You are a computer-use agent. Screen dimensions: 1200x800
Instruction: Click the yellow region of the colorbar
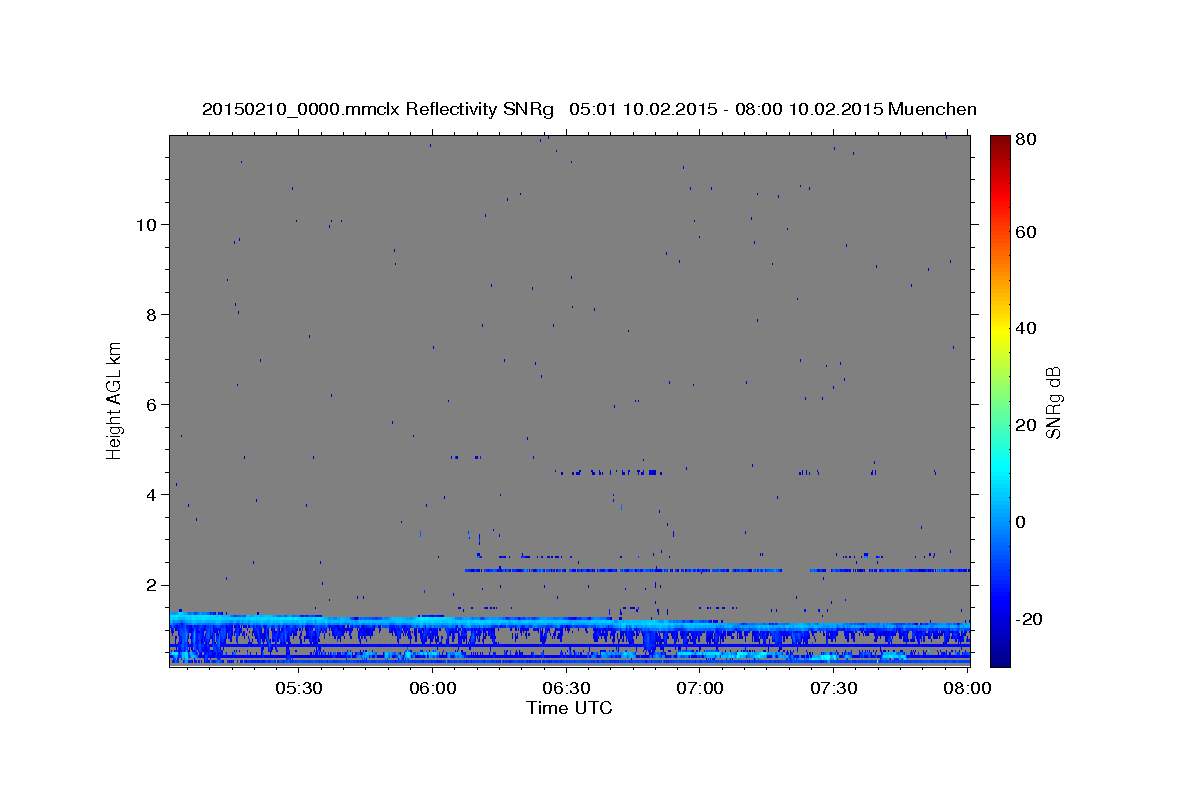click(1000, 328)
